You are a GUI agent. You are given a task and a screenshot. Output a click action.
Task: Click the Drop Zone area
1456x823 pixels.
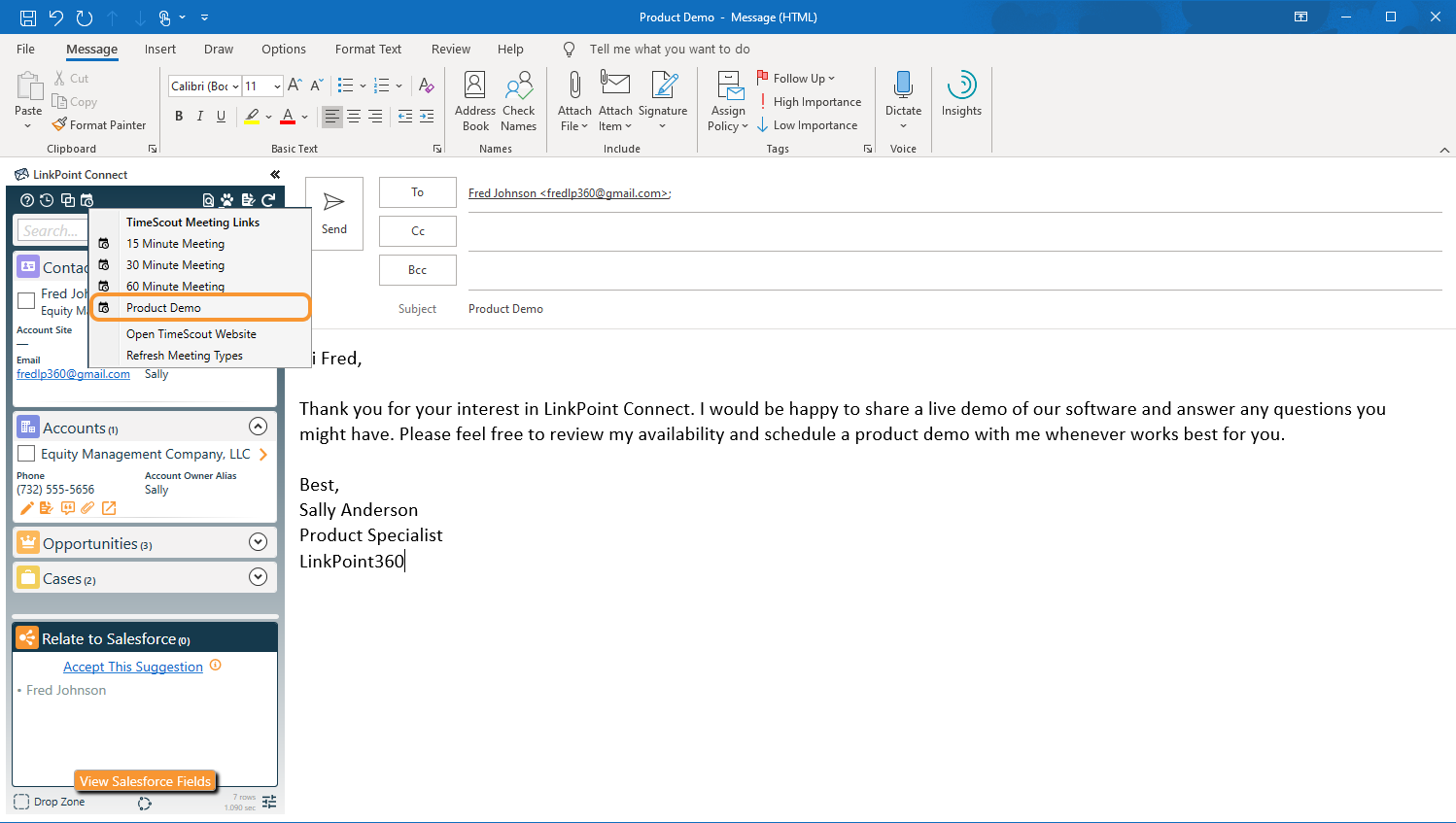click(x=50, y=802)
